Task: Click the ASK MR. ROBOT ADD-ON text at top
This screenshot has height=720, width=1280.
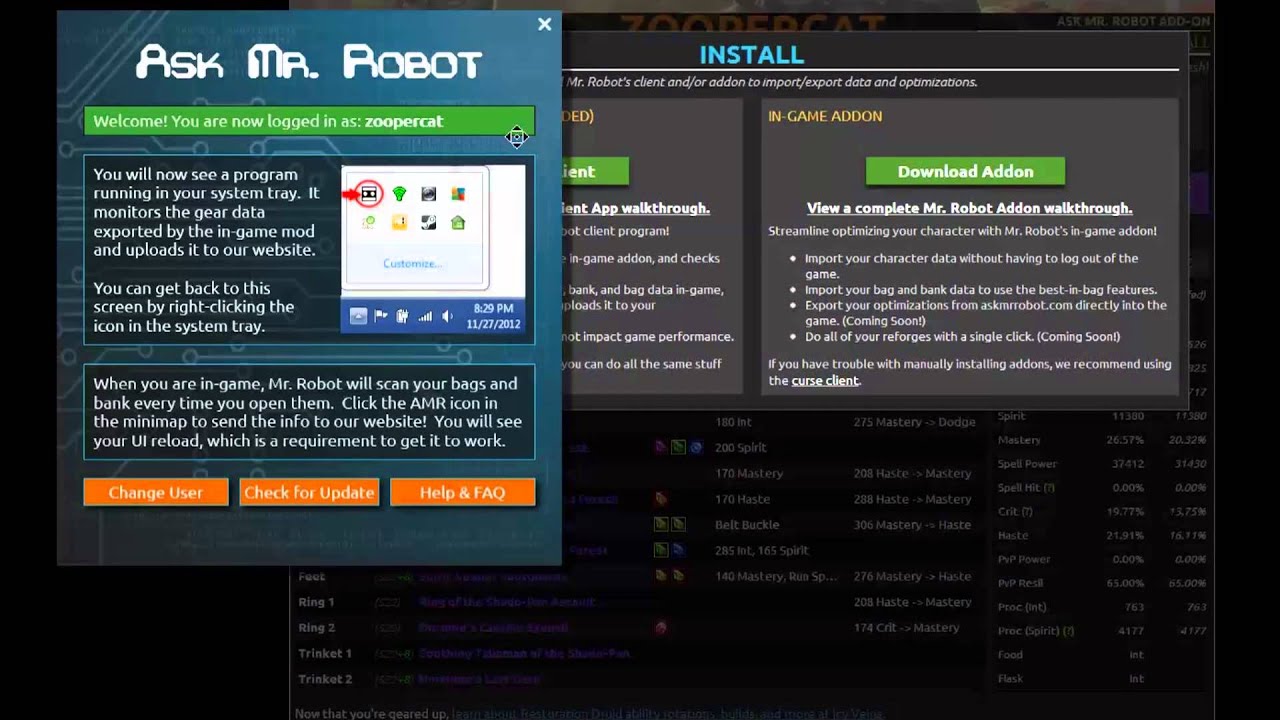Action: (x=1131, y=21)
